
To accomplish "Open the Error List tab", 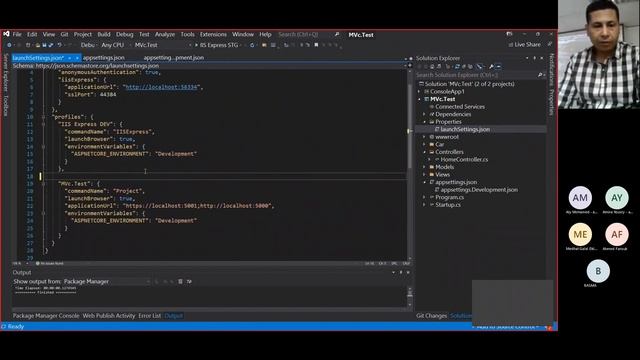I will click(x=149, y=316).
